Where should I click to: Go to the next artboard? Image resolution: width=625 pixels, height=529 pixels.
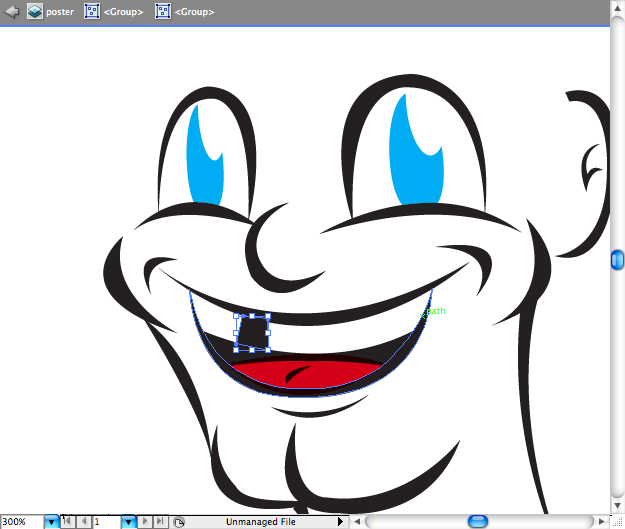(145, 521)
